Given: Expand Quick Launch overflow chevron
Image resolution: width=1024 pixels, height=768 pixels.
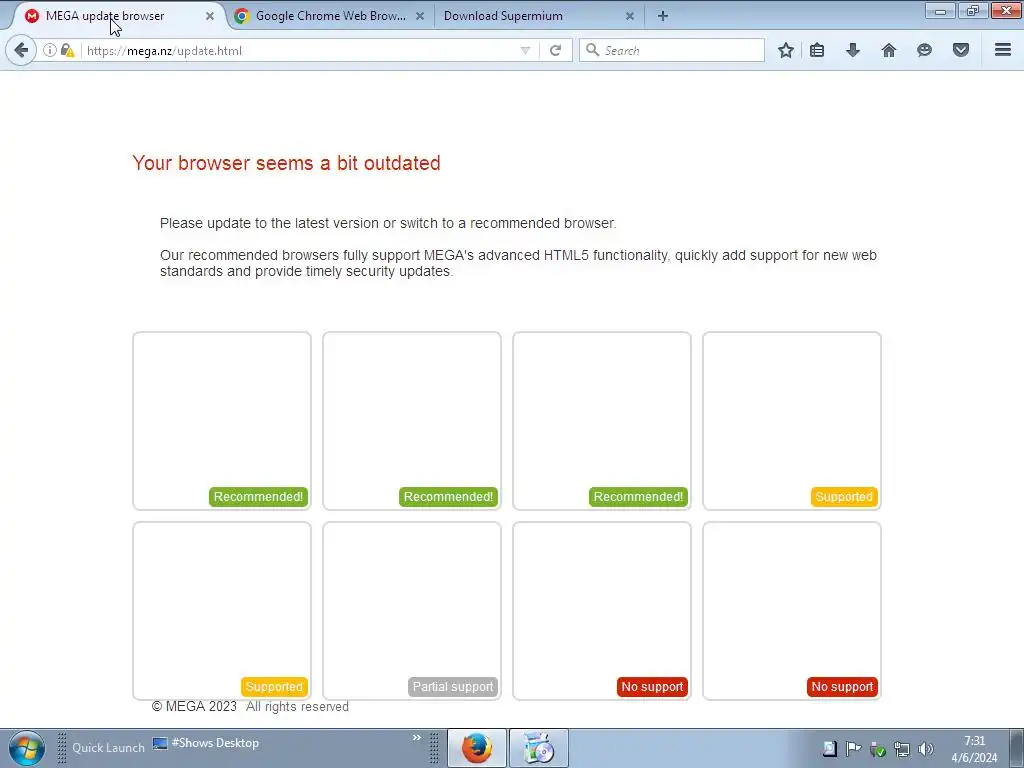Looking at the screenshot, I should [x=417, y=738].
